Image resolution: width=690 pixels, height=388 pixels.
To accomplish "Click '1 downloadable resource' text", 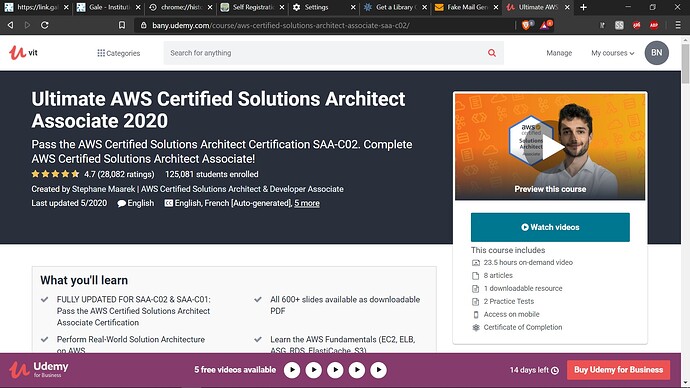I will tap(523, 288).
